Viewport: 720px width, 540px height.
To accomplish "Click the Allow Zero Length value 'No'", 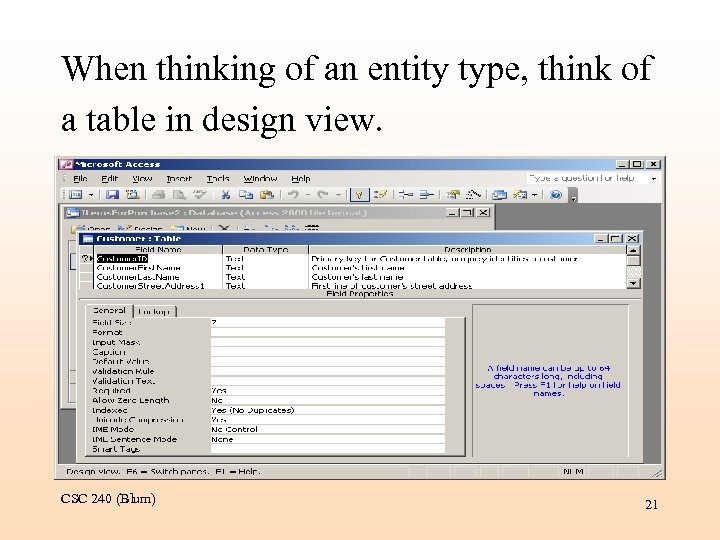I will (327, 400).
